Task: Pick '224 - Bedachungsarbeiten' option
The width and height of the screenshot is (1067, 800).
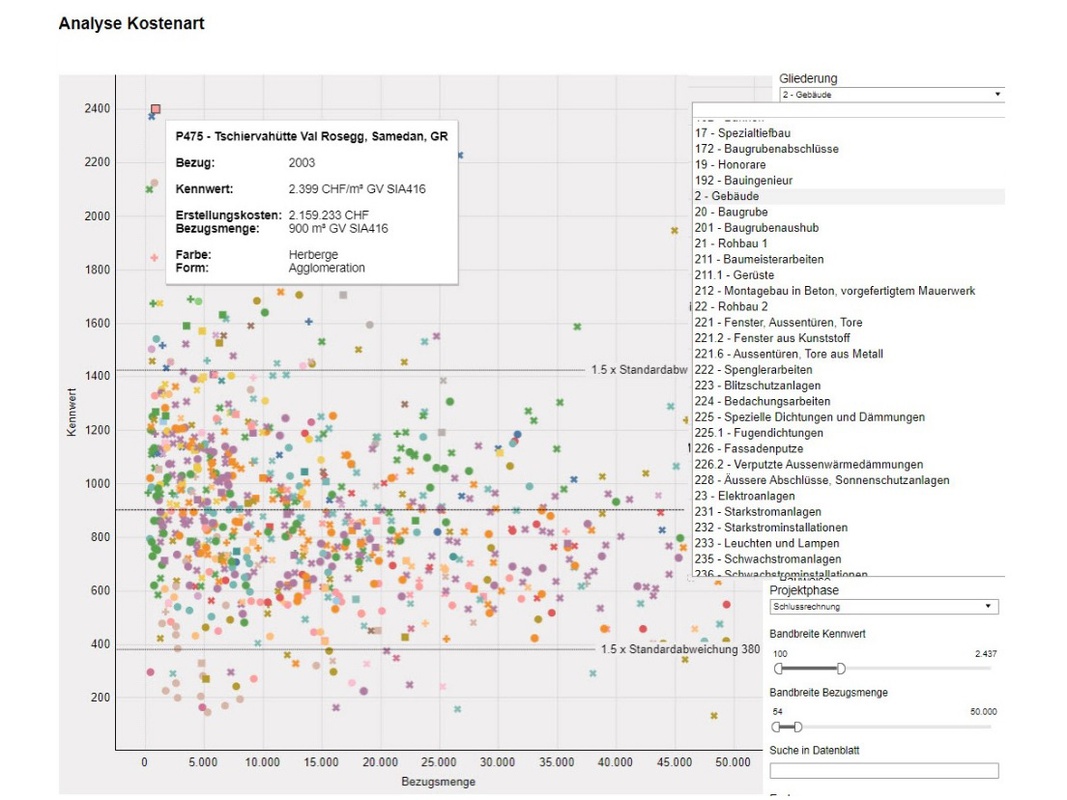Action: pos(848,401)
